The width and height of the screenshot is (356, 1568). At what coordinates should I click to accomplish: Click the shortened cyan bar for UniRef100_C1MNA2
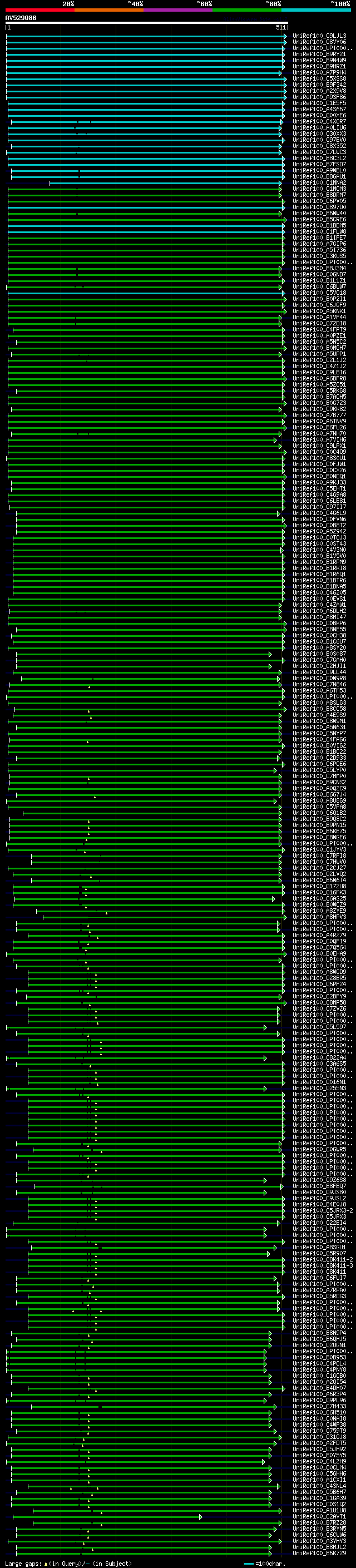[x=166, y=183]
